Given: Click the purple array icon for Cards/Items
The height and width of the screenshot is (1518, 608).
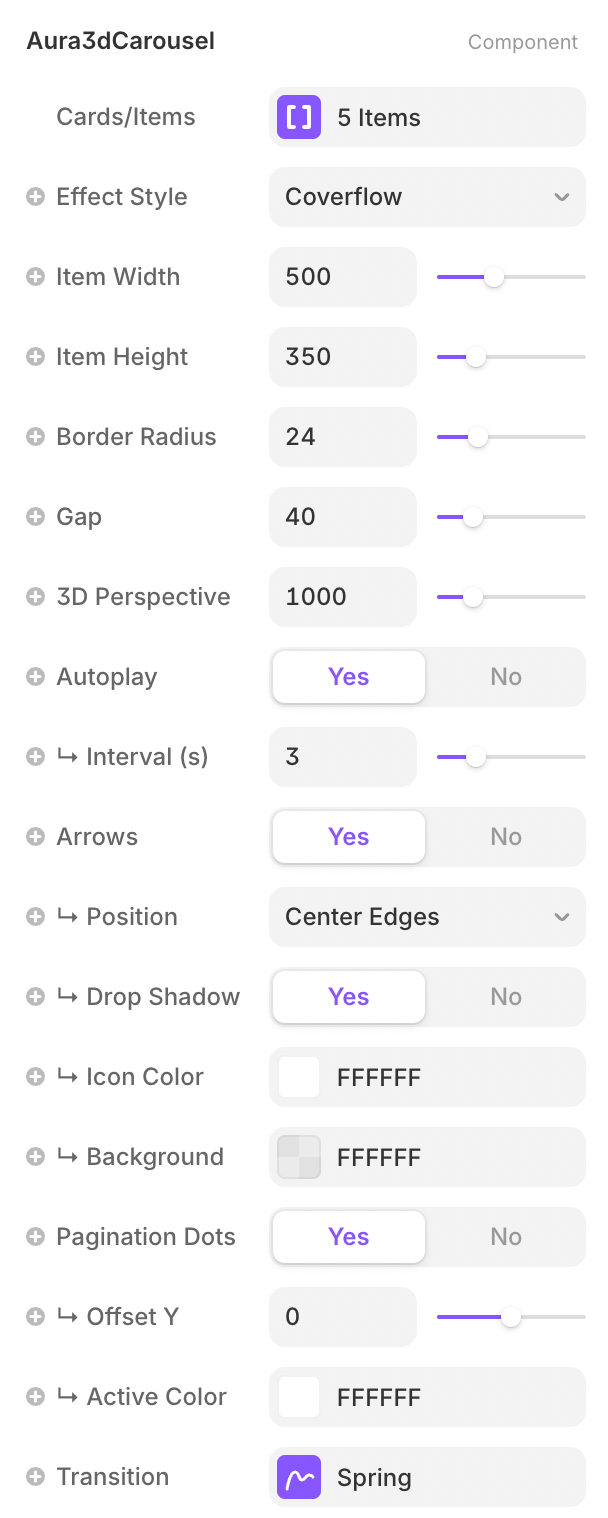Looking at the screenshot, I should tap(299, 117).
